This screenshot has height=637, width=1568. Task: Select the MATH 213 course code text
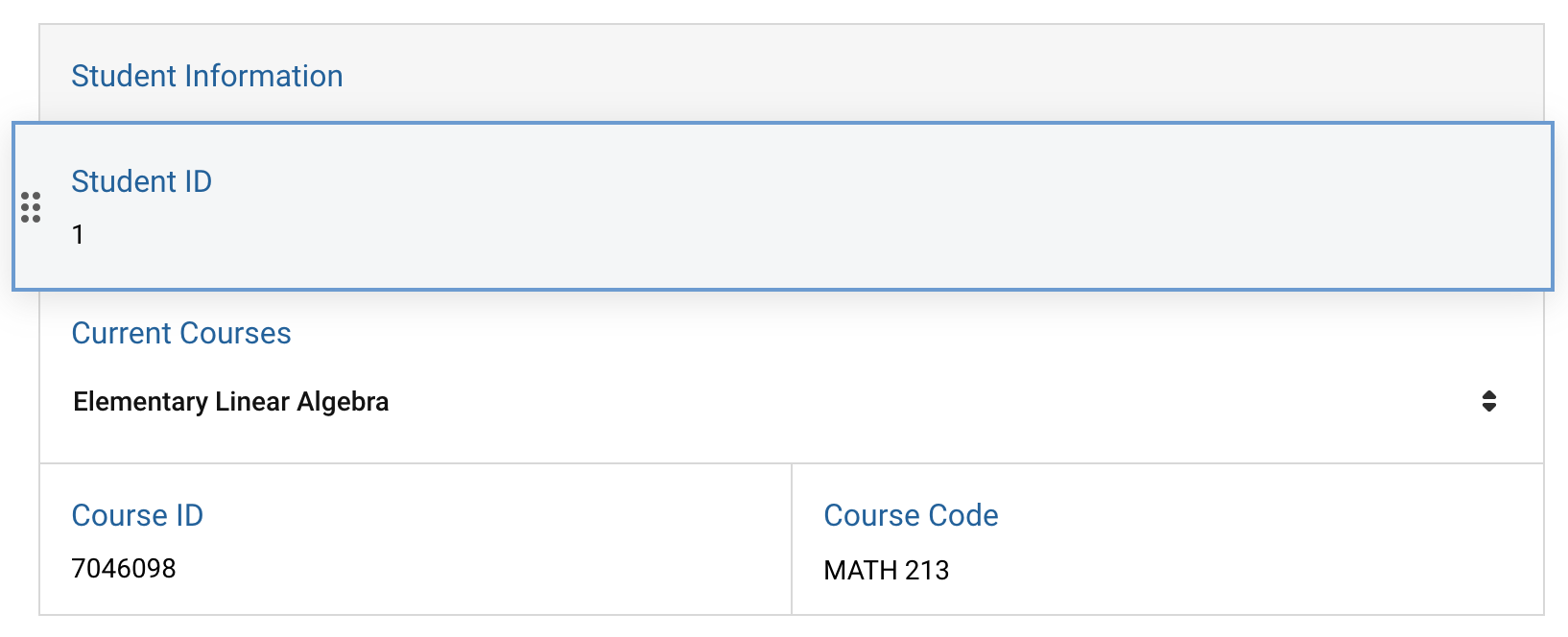(x=886, y=570)
